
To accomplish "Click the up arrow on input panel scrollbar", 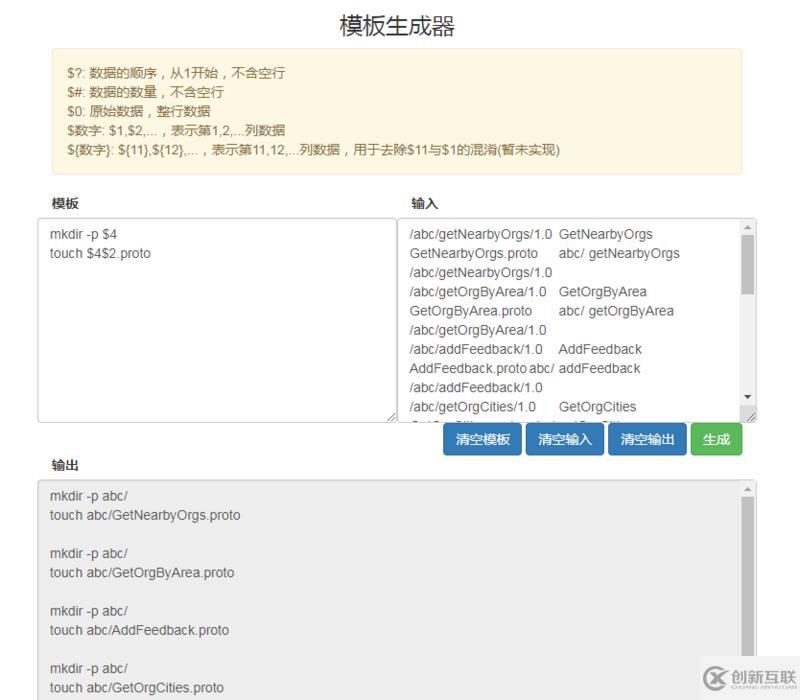I will 745,227.
